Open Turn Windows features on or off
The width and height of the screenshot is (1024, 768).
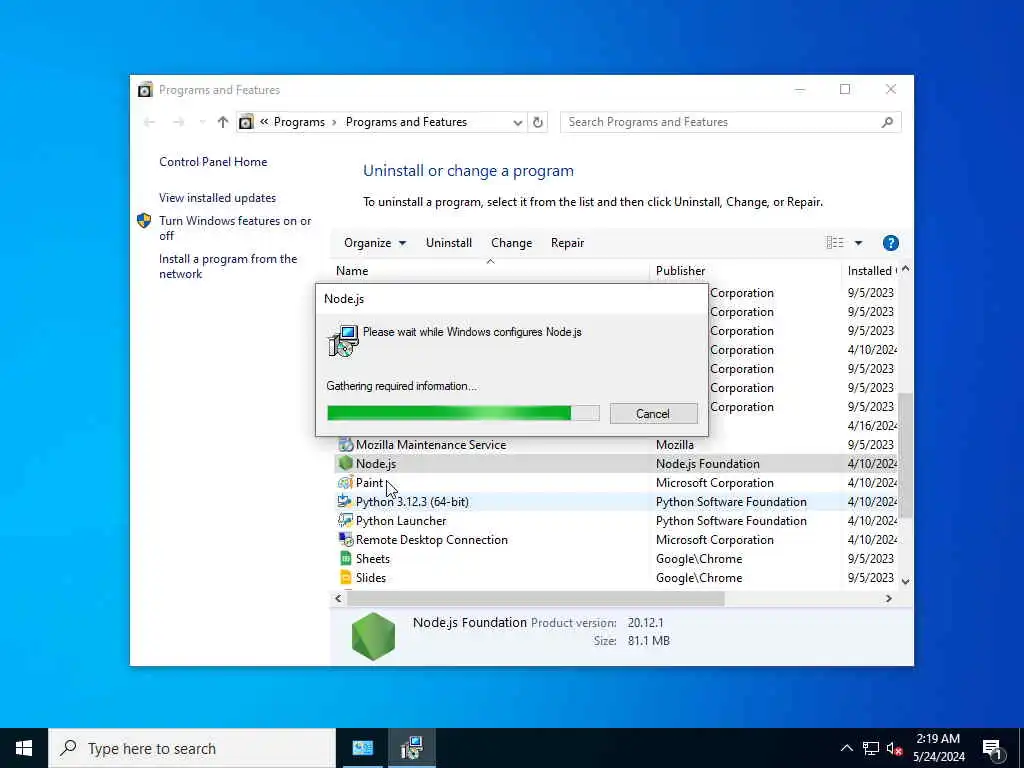pyautogui.click(x=235, y=228)
